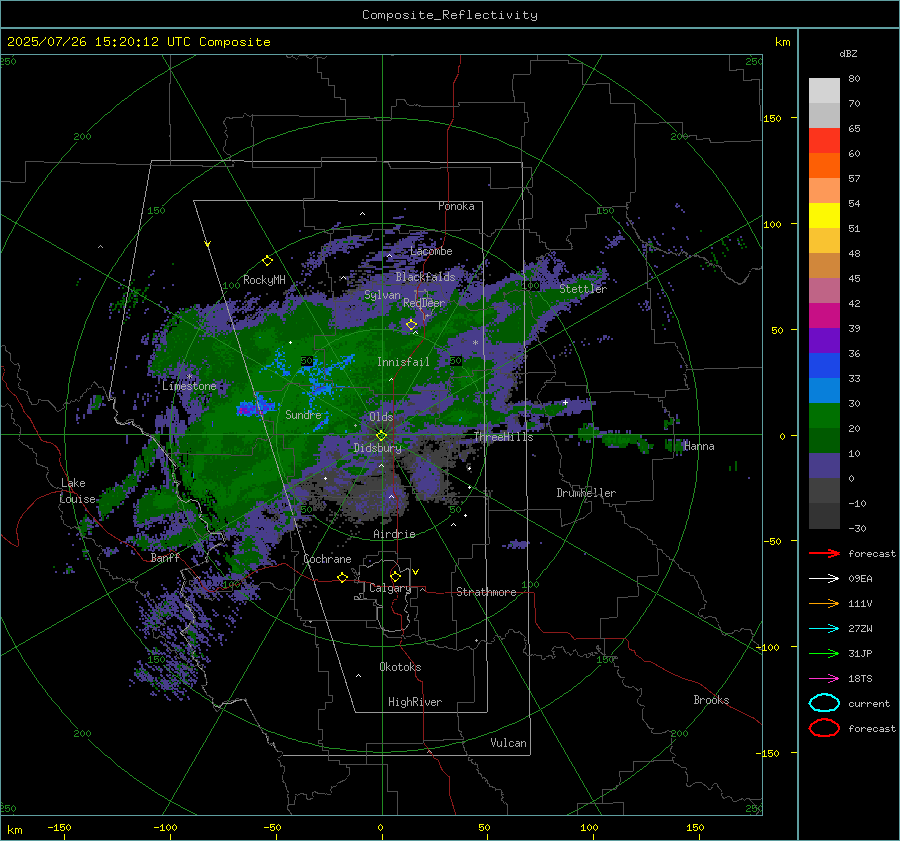
Task: Select the bright green 20-30 dBZ swatch
Action: click(824, 415)
